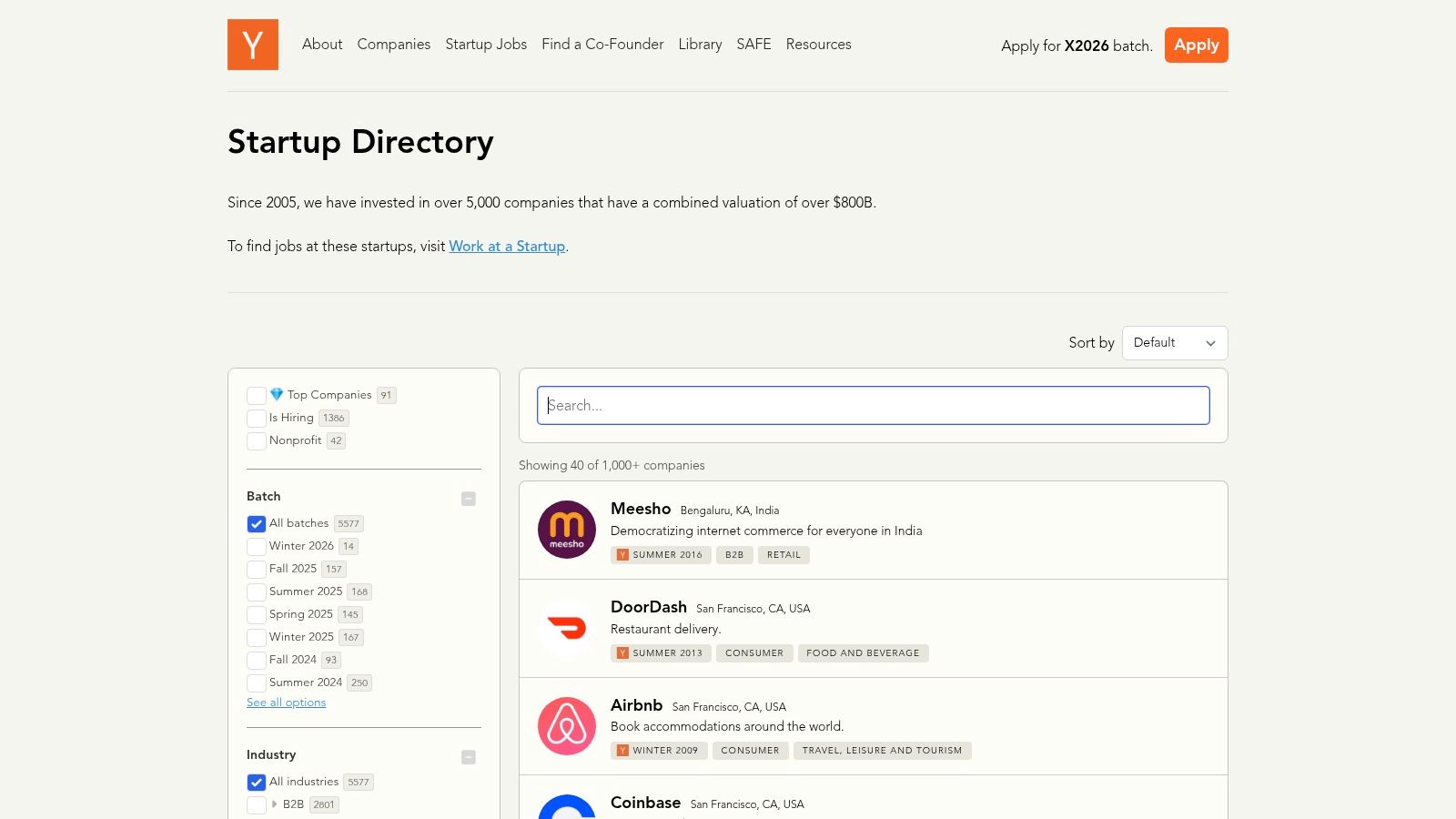Click the DoorDash logo
The image size is (1456, 819).
click(566, 628)
